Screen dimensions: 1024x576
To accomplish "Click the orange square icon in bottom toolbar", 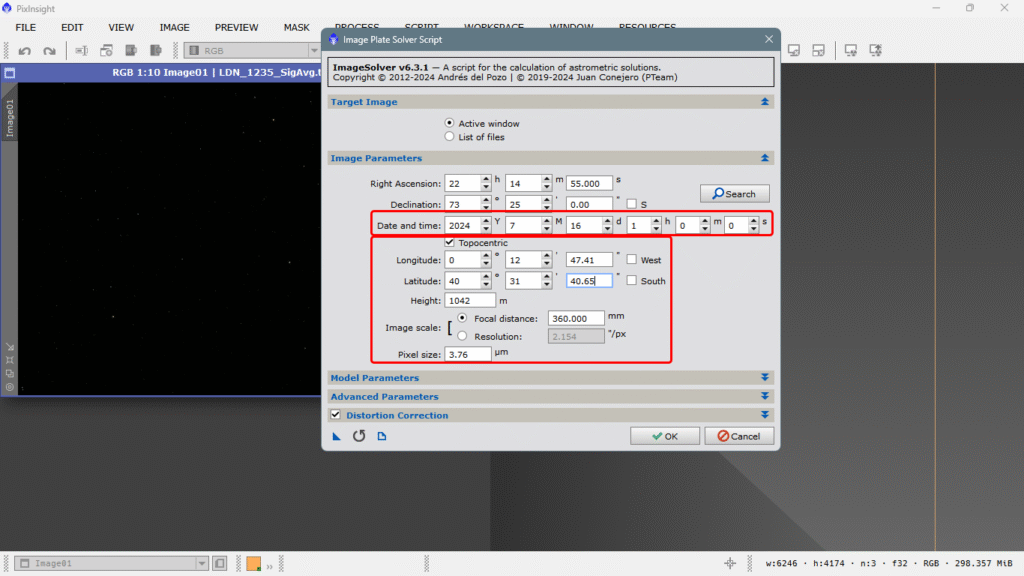I will (x=254, y=563).
